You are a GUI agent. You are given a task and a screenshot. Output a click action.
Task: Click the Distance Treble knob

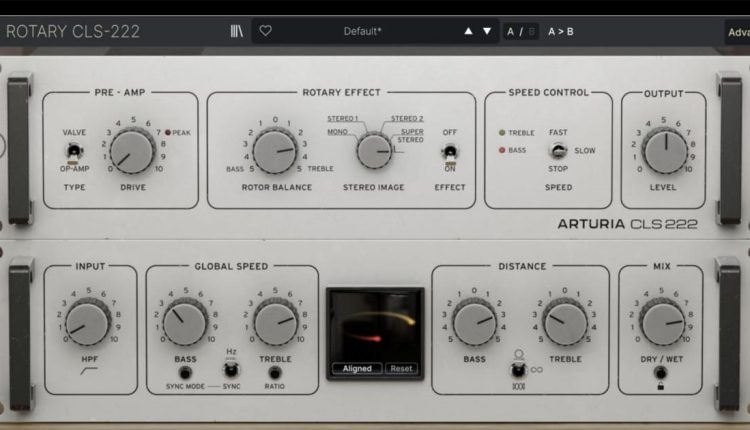click(565, 323)
